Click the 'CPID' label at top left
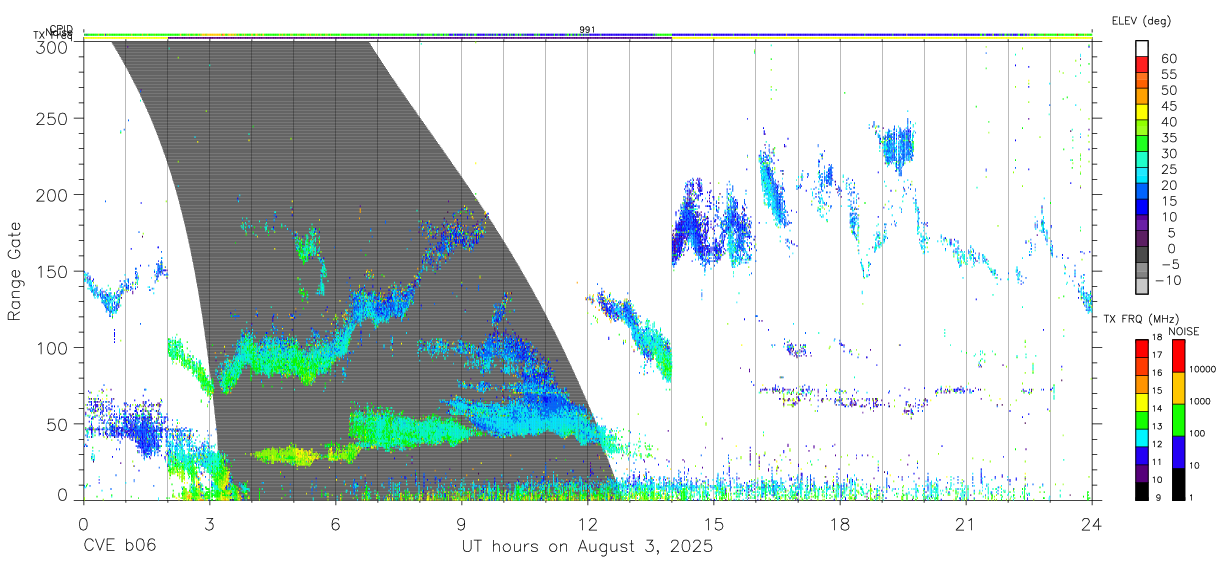The image size is (1228, 567). tap(61, 30)
